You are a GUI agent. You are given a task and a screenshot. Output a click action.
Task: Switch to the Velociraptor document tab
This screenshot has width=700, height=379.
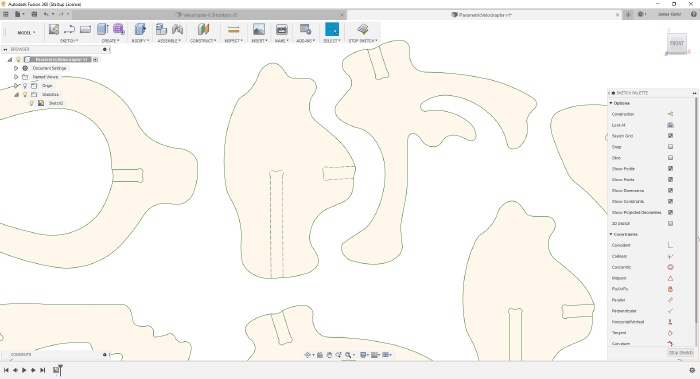[210, 15]
